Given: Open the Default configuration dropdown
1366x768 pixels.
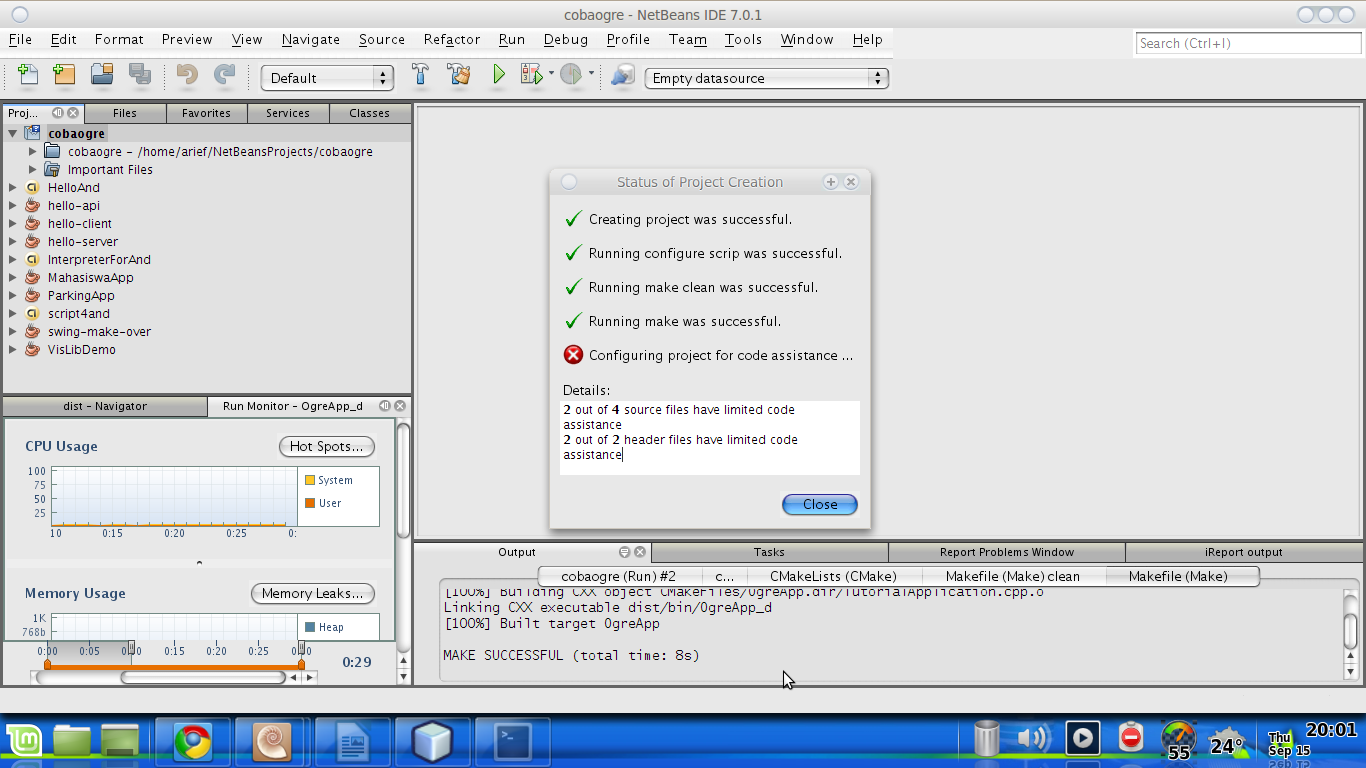Looking at the screenshot, I should click(x=326, y=78).
